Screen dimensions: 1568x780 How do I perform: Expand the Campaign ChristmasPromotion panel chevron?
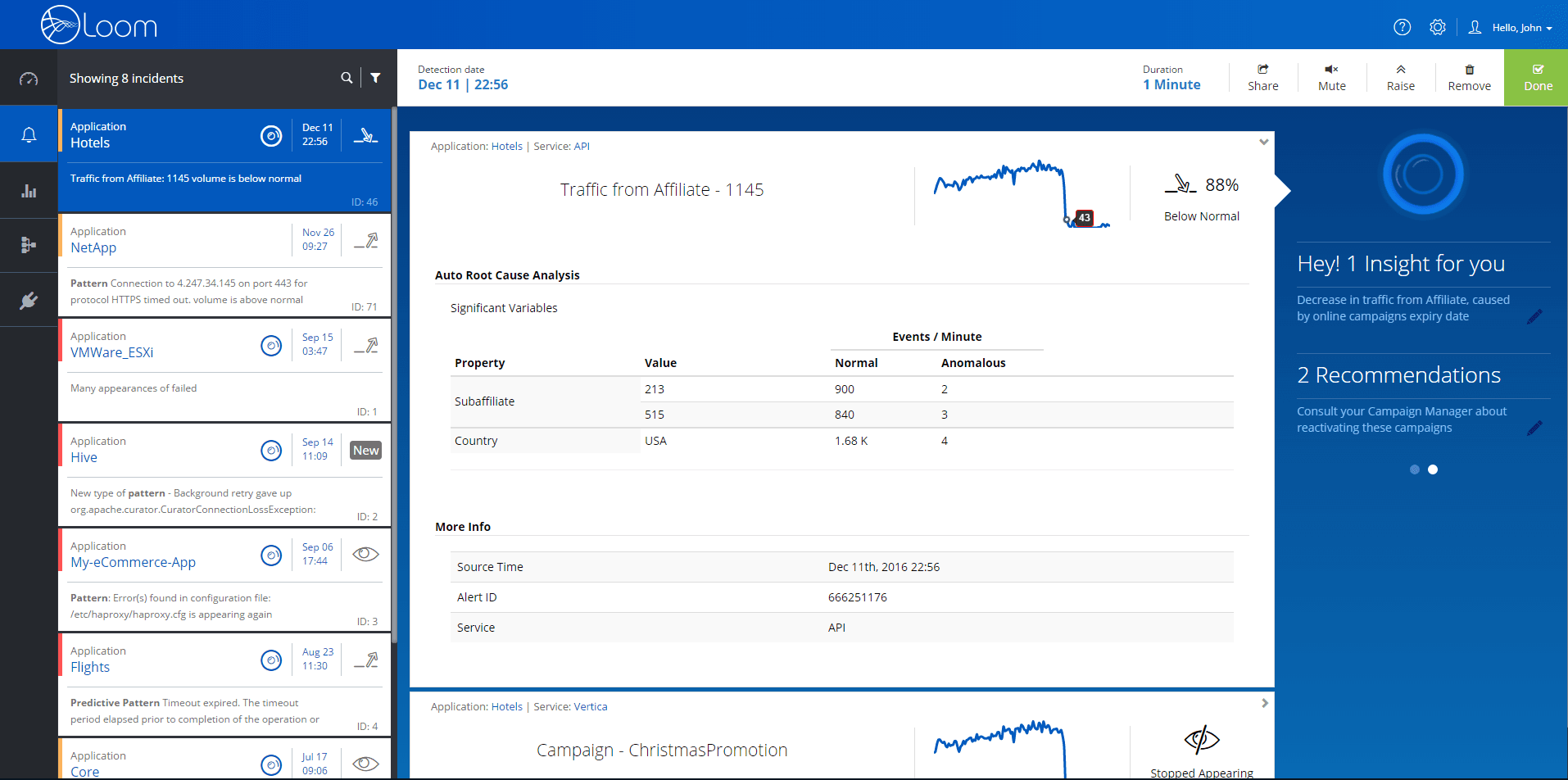(1264, 703)
